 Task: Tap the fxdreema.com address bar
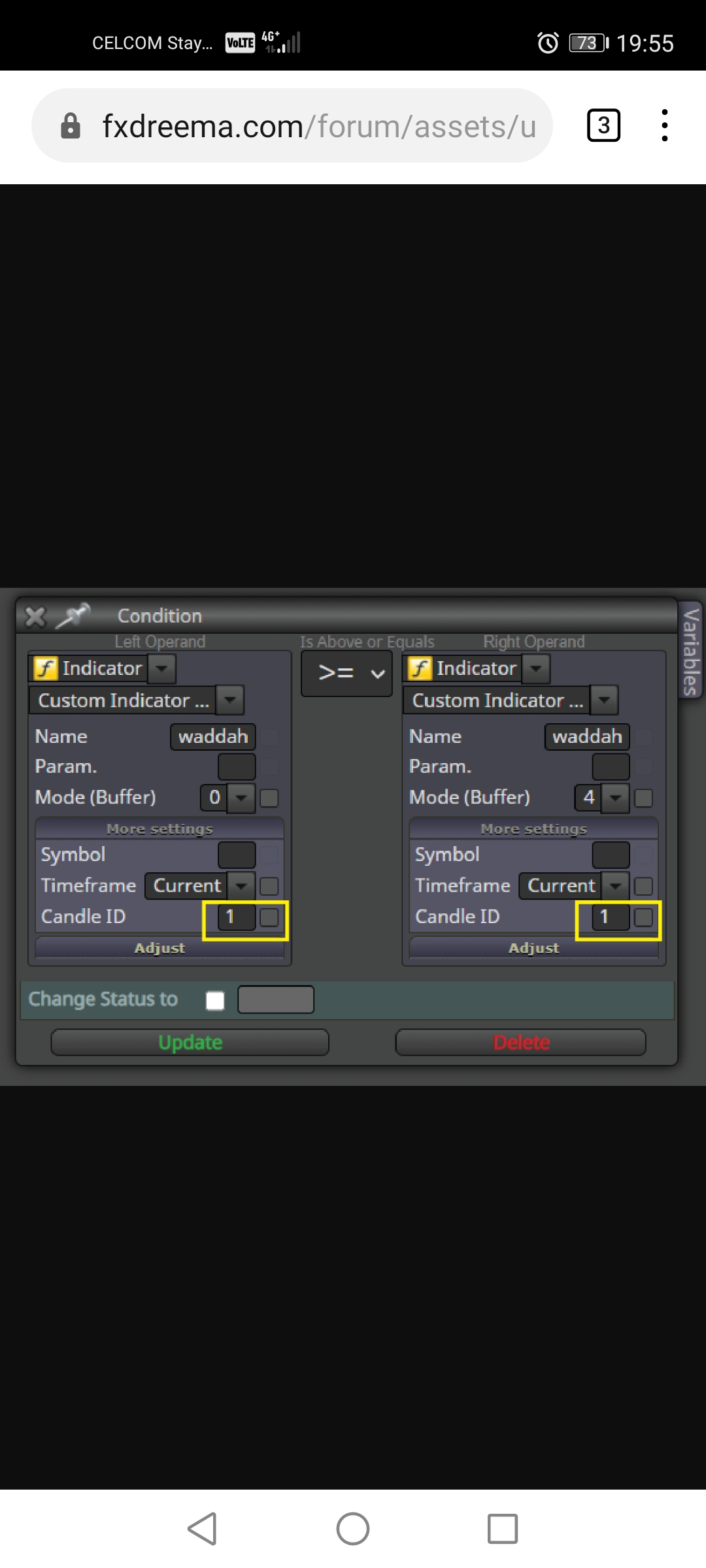point(292,125)
